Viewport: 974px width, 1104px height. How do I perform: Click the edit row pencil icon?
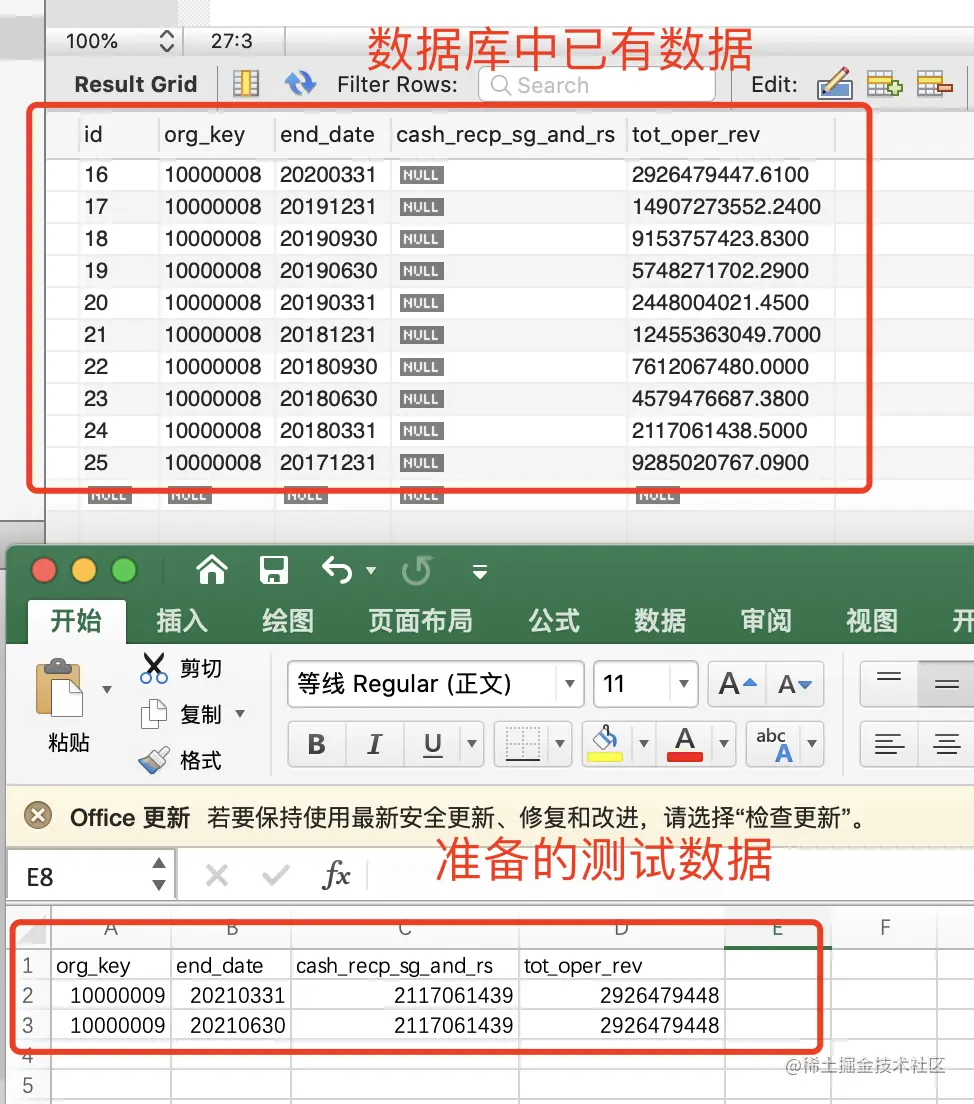[x=835, y=84]
